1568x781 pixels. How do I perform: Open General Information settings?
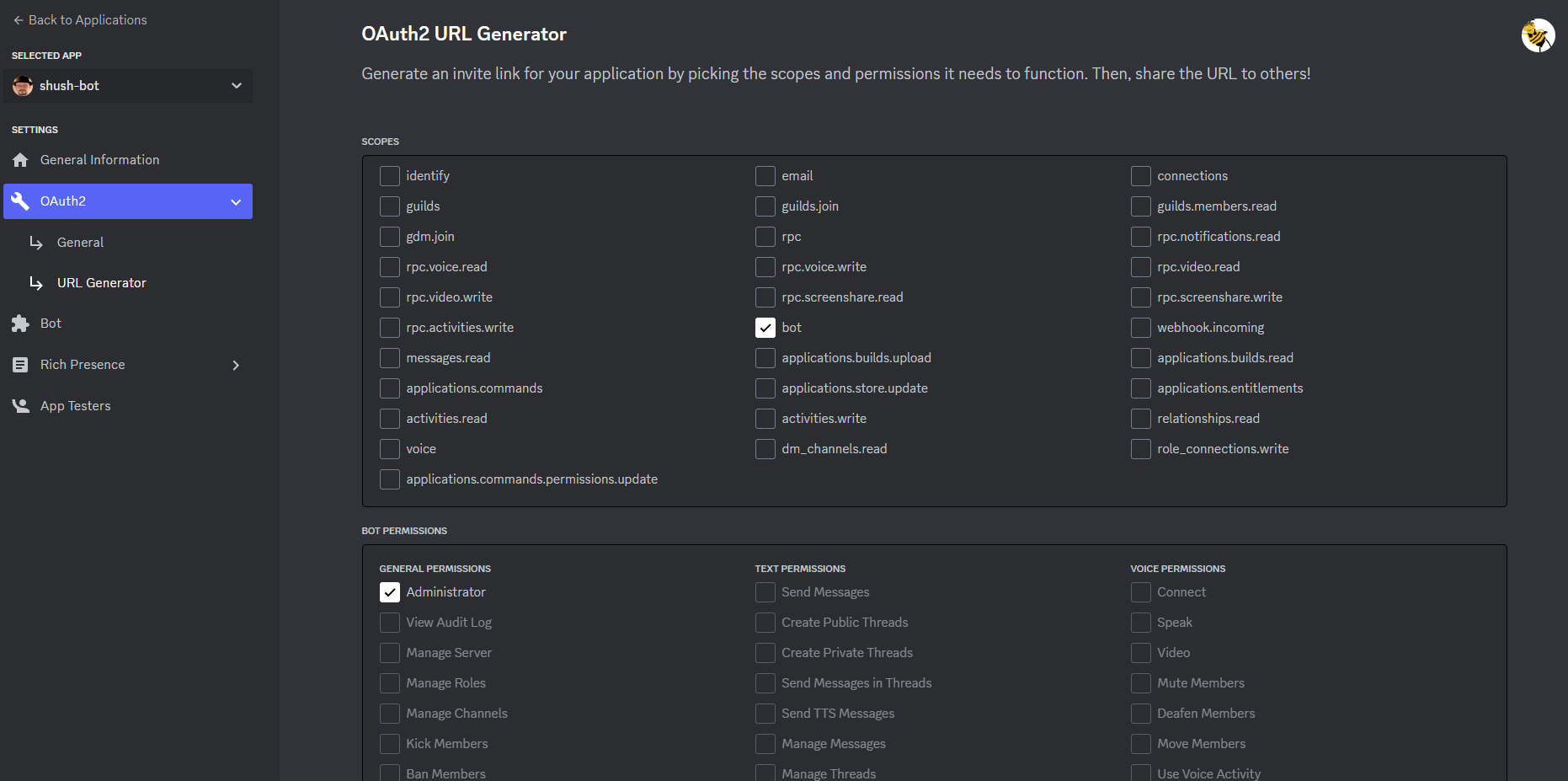128,160
